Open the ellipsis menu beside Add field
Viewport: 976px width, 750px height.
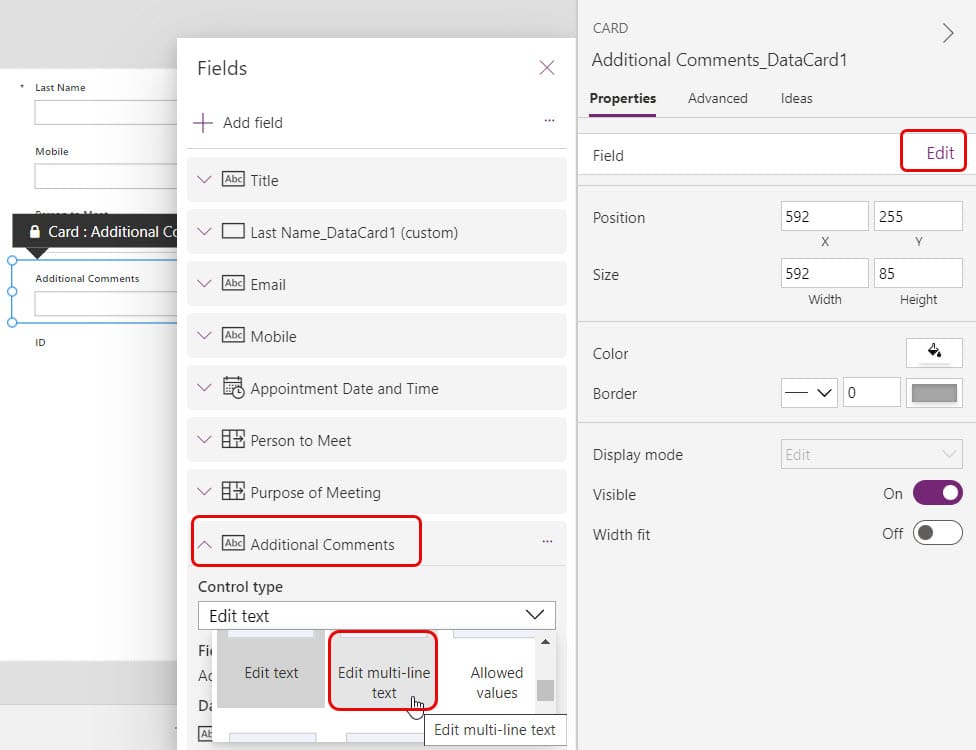point(549,120)
